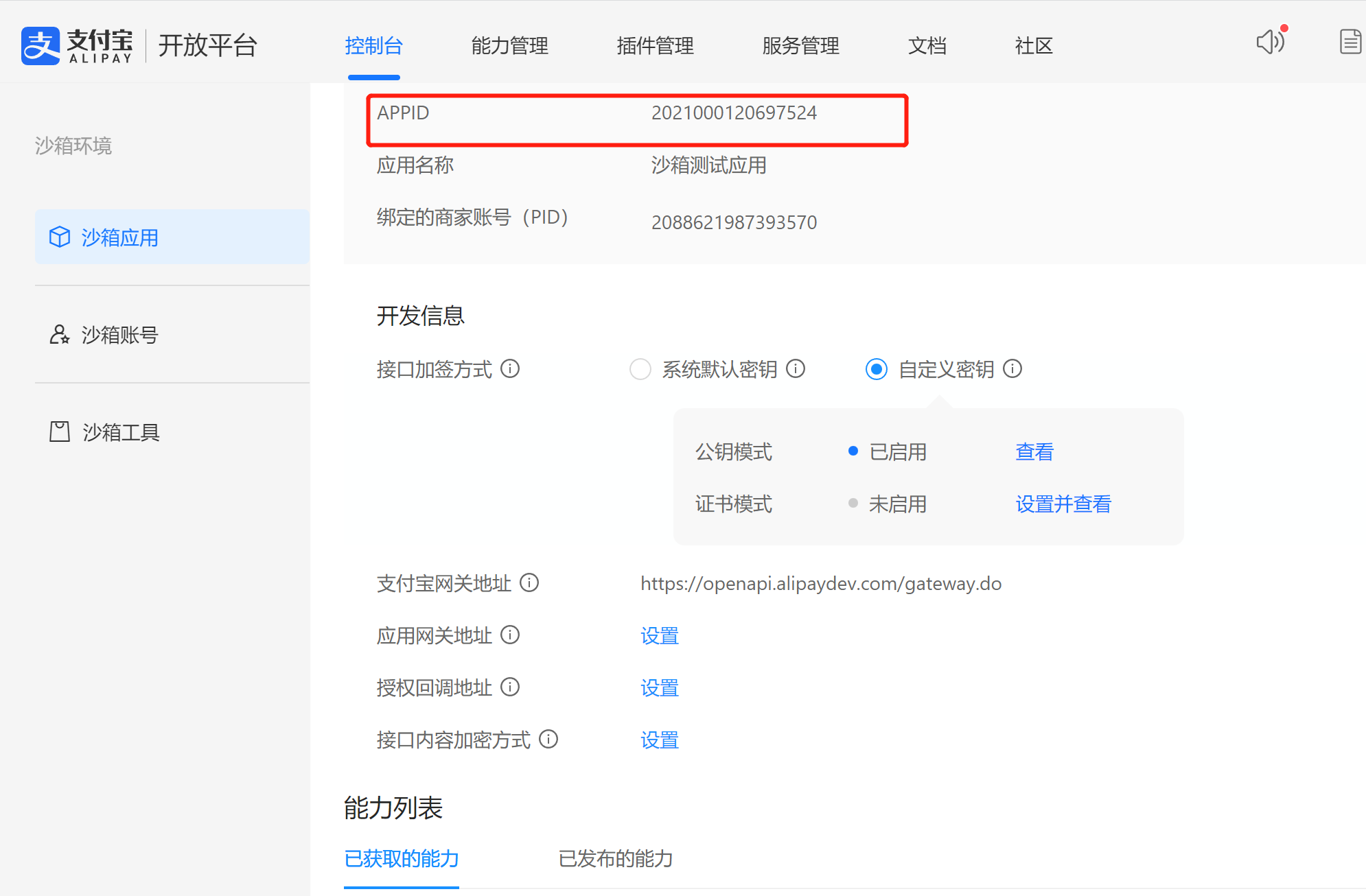
Task: Click info icon next to 支付宝网关地址
Action: (529, 583)
